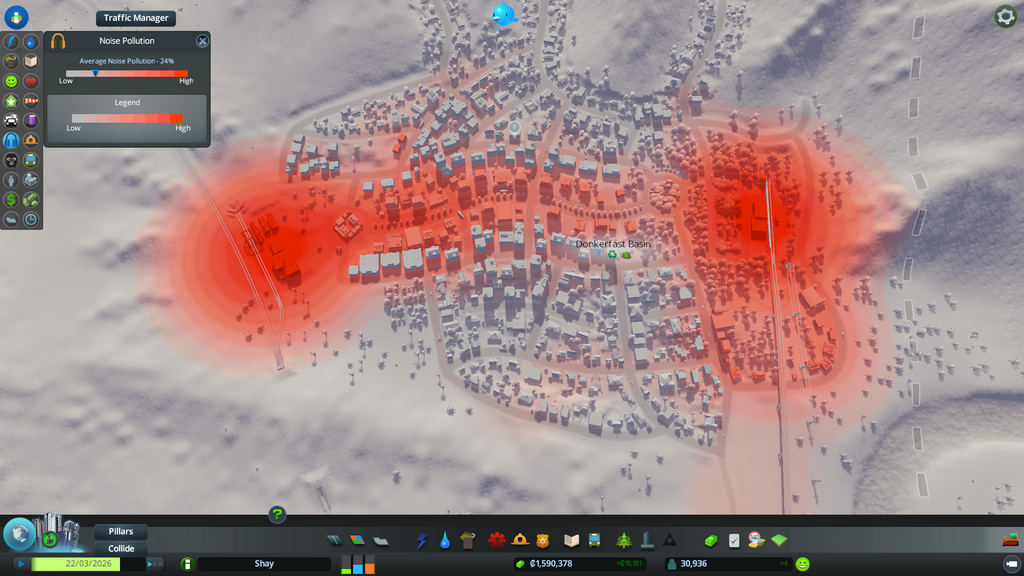Change simulation speed arrows

click(155, 564)
